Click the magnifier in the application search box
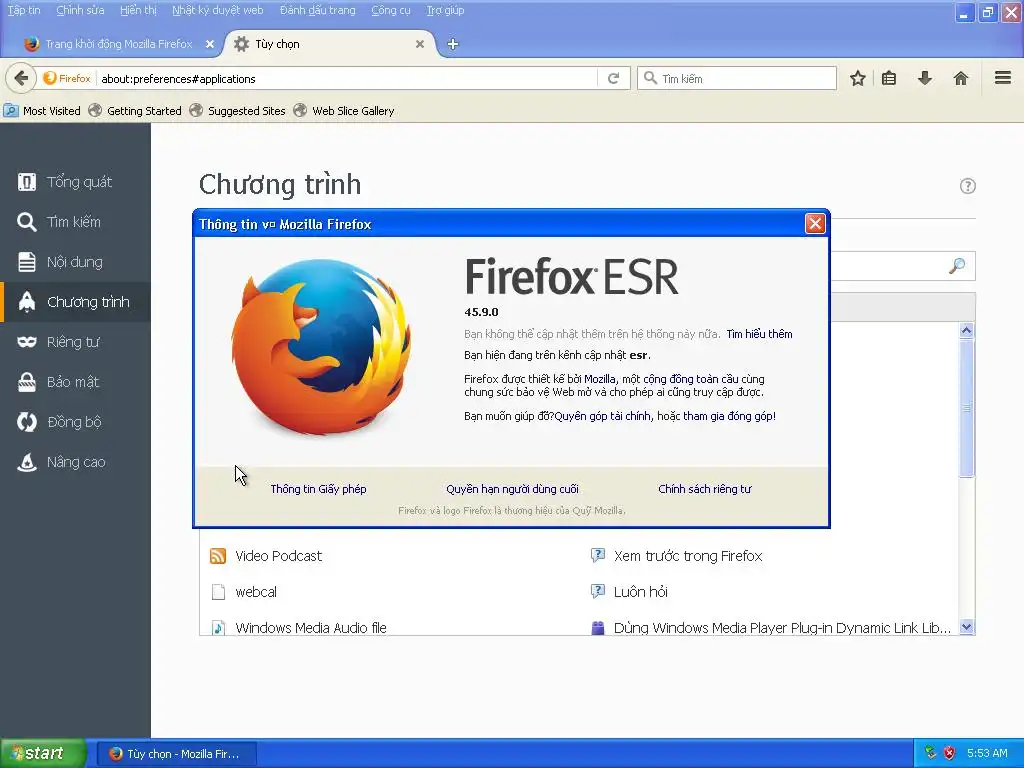Image resolution: width=1024 pixels, height=768 pixels. 957,266
